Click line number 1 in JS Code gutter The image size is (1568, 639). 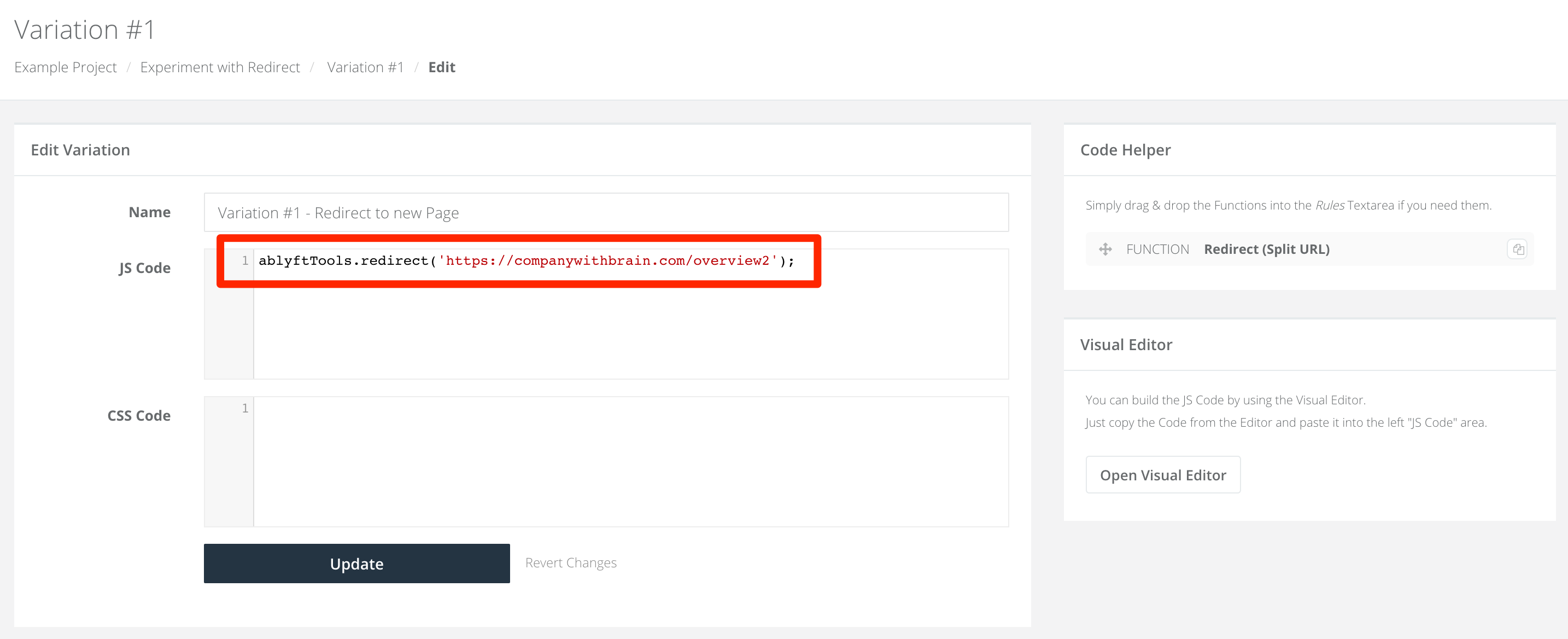(245, 262)
